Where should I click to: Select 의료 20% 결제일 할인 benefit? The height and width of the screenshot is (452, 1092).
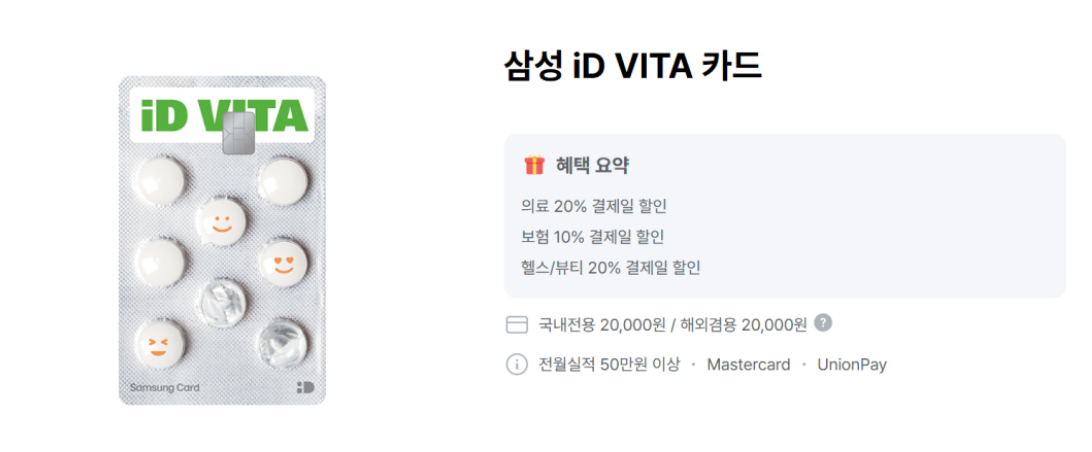click(594, 206)
